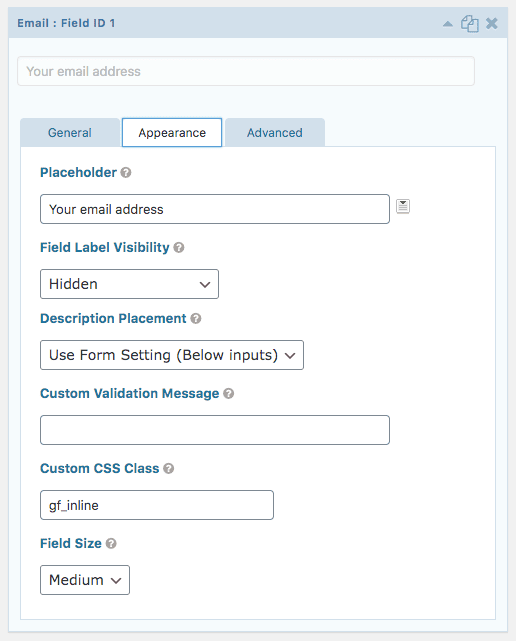Click the 'Custom CSS Class' label
This screenshot has height=641, width=516.
click(100, 468)
